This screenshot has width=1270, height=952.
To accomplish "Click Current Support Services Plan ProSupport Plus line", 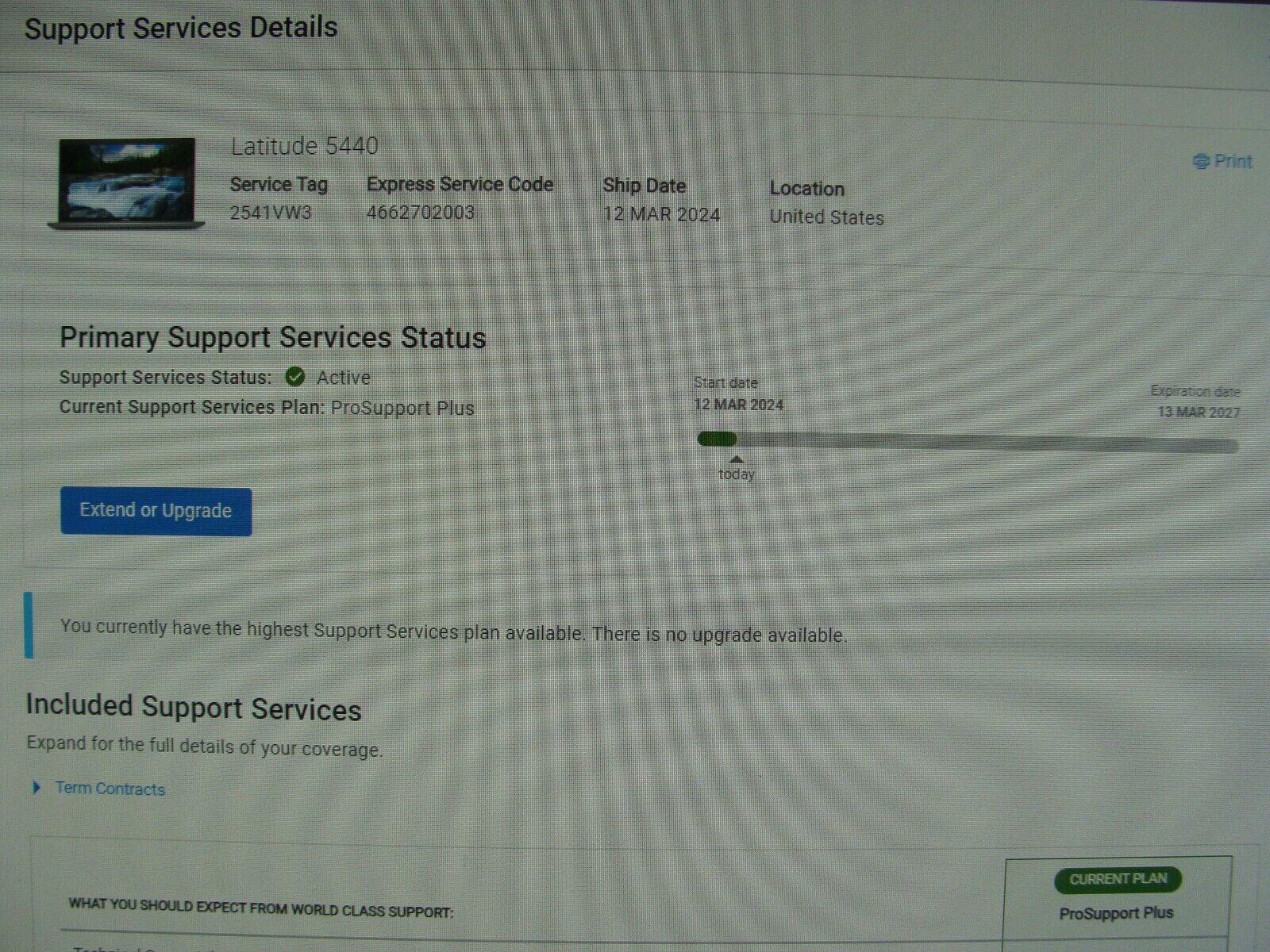I will (267, 408).
